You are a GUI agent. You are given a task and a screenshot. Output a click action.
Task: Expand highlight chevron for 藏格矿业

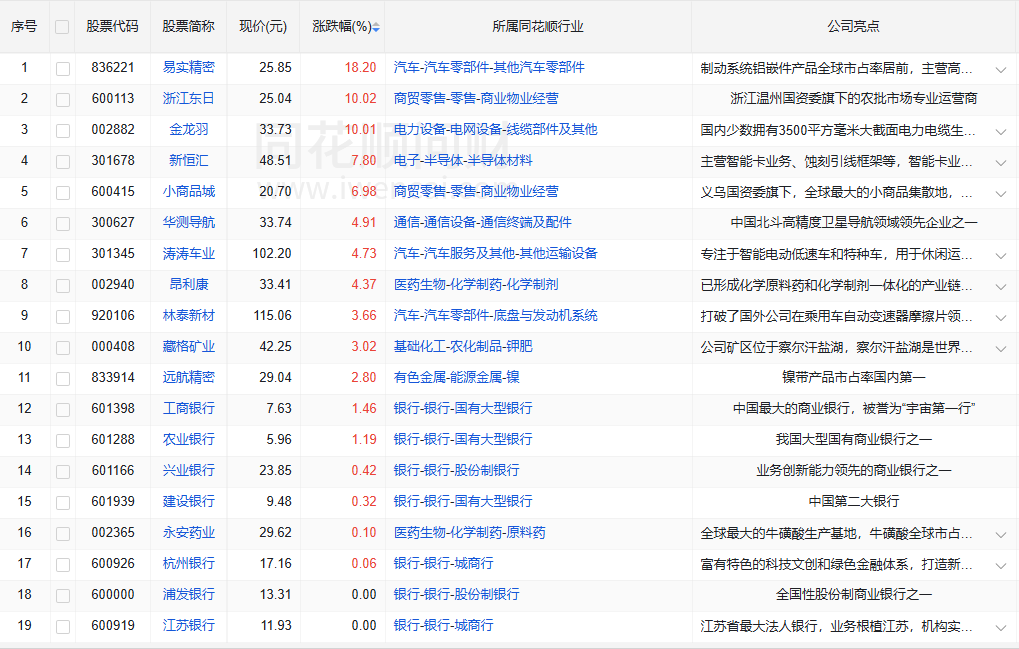pos(1000,349)
